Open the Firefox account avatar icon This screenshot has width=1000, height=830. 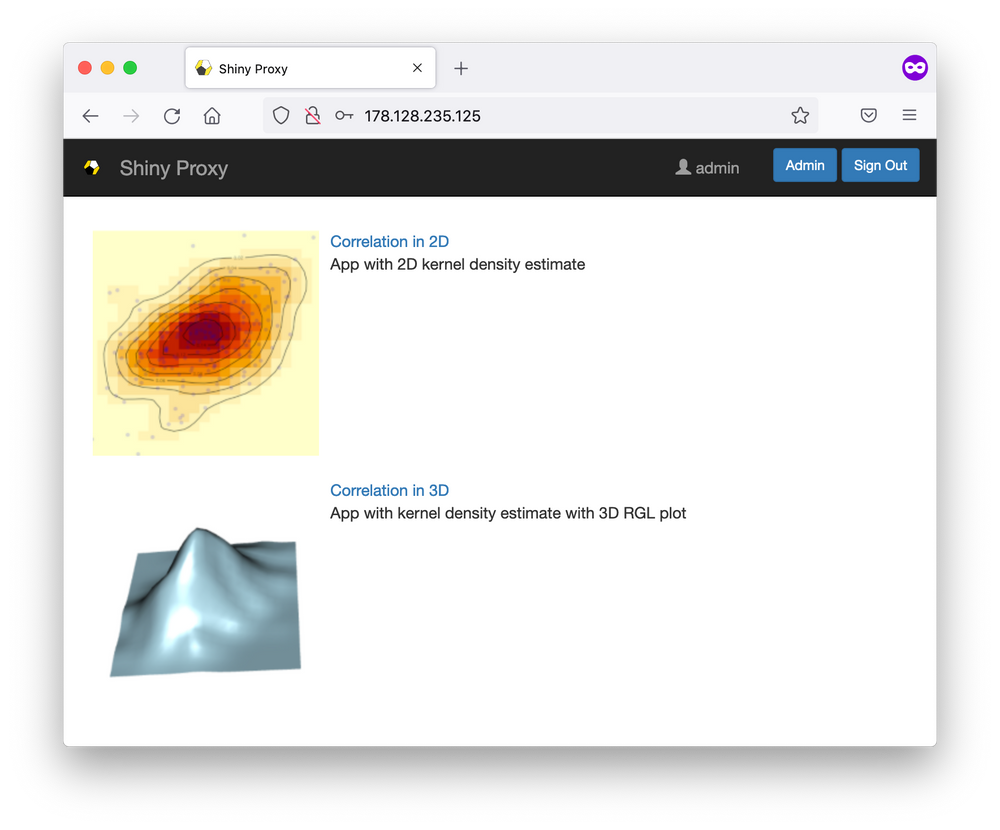[x=915, y=67]
